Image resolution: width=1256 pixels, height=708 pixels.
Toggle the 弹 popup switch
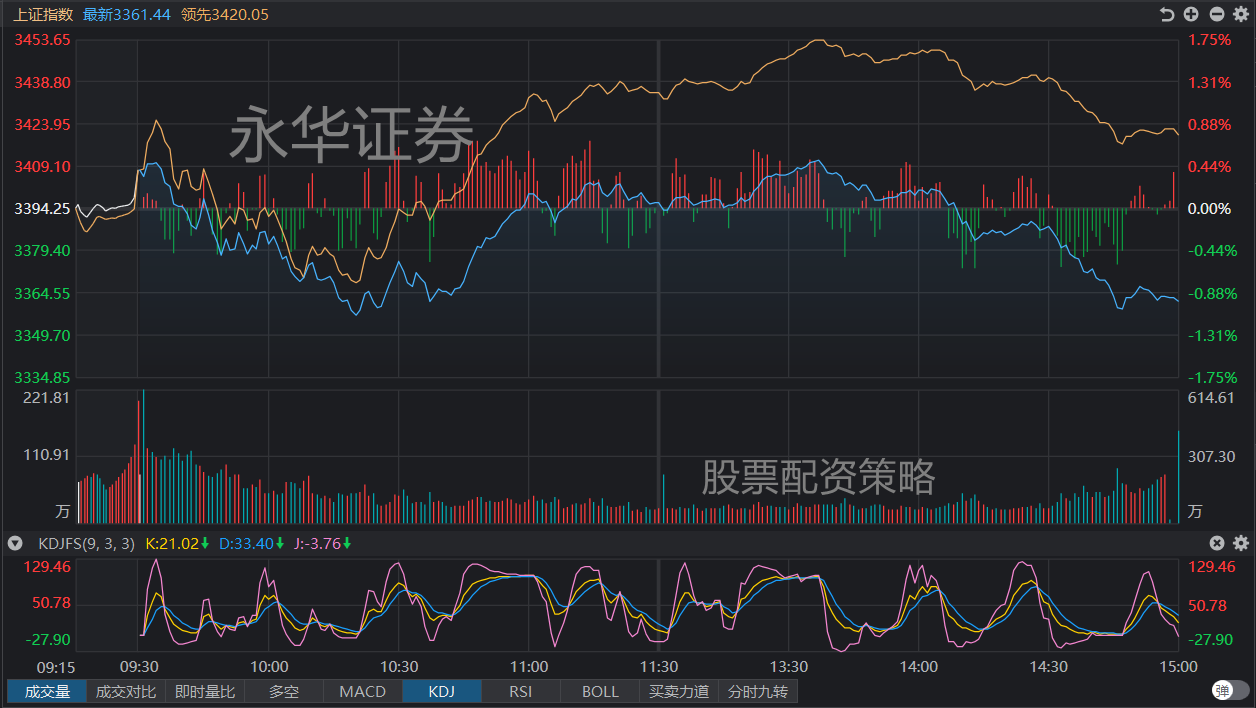click(x=1230, y=691)
